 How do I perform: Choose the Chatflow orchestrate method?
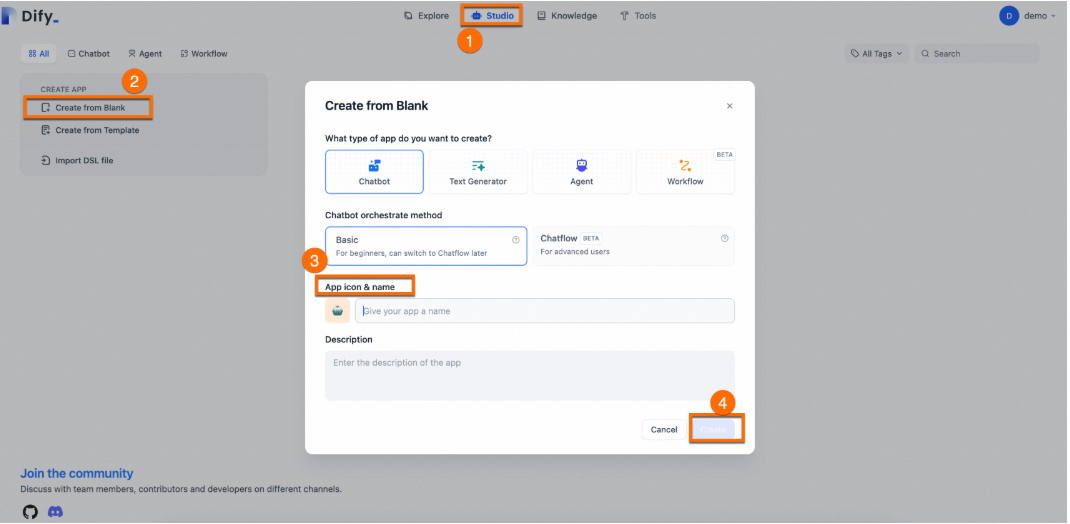pyautogui.click(x=633, y=246)
